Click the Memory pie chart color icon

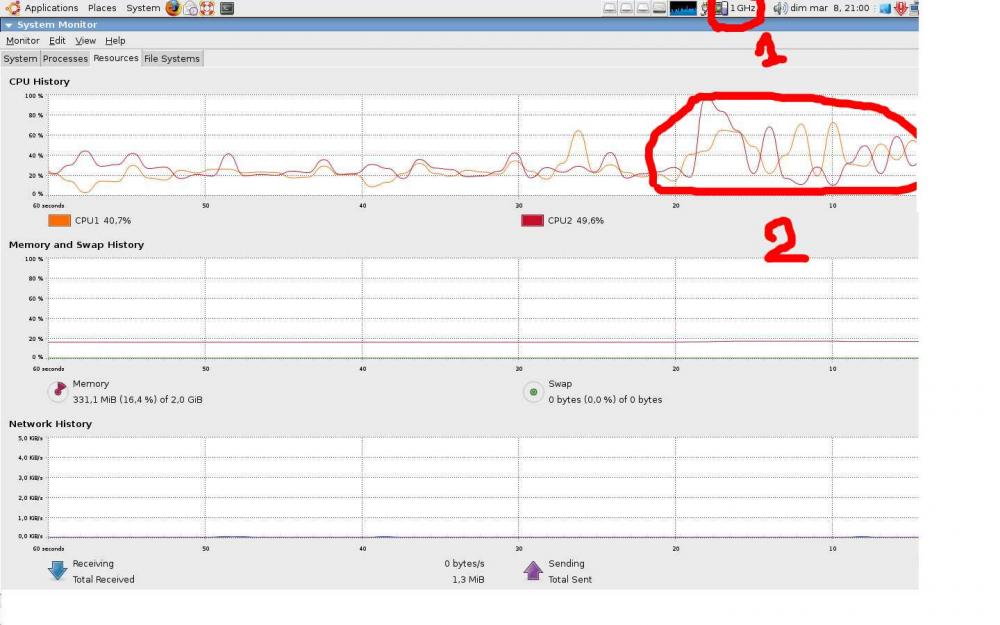pos(57,391)
